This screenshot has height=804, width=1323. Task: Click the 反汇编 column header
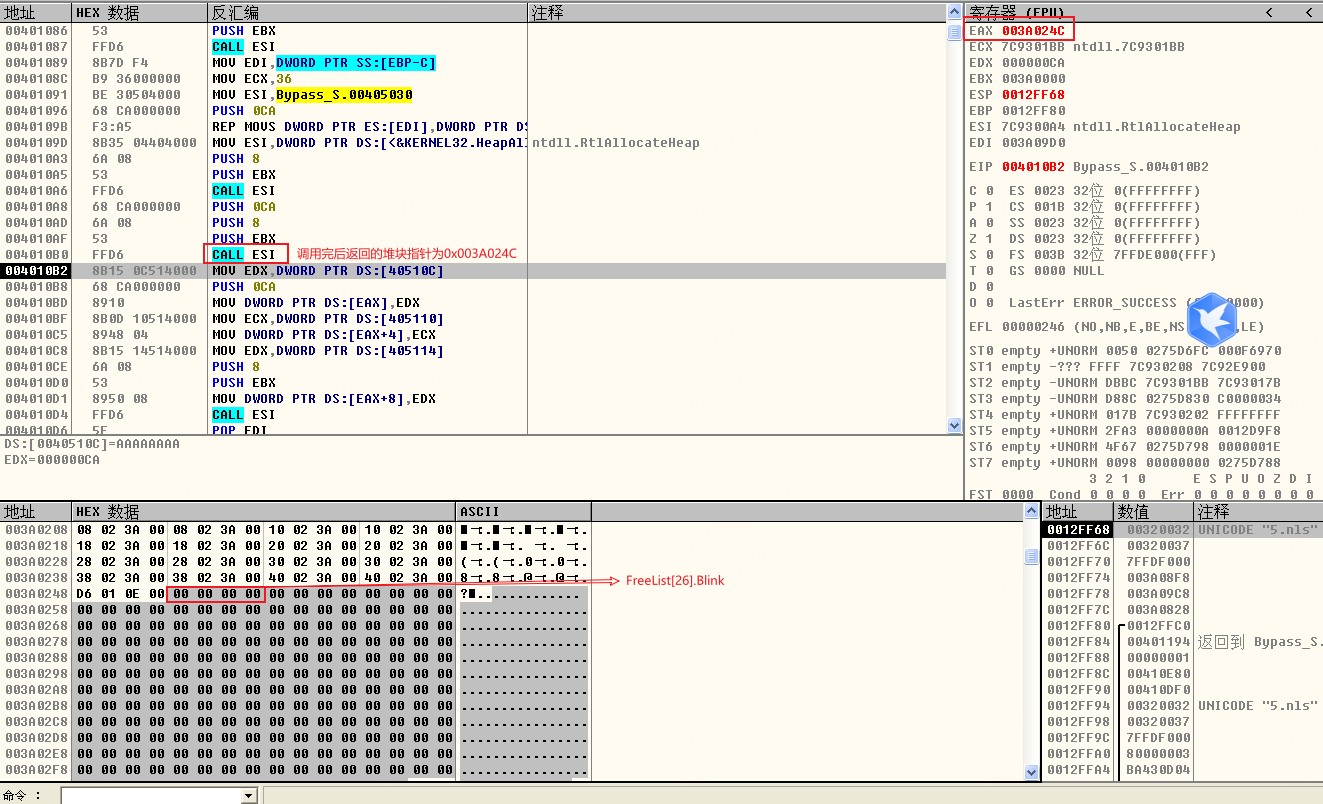tap(367, 12)
